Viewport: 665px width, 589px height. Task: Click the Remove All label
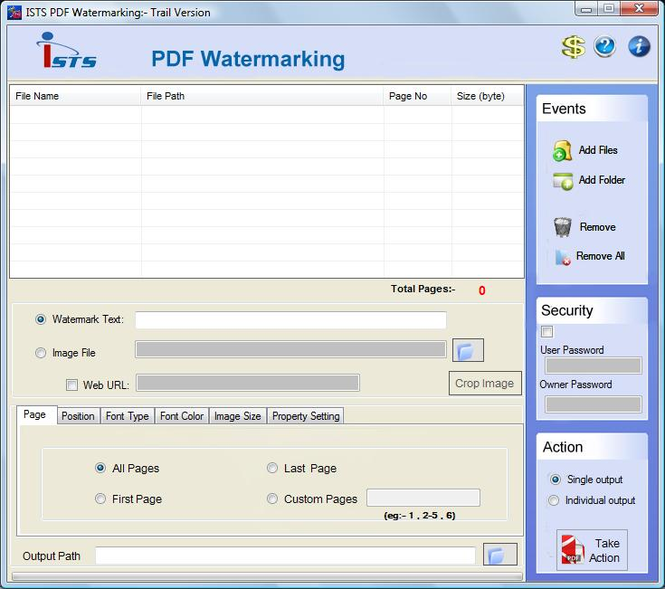tap(600, 256)
